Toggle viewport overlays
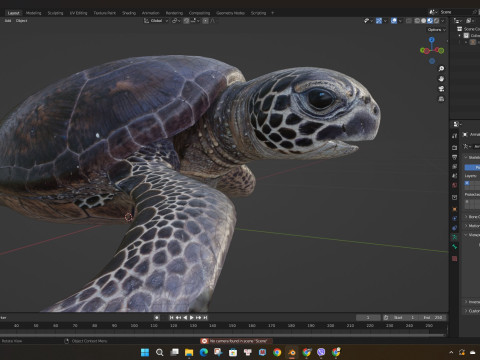This screenshot has width=480, height=360. (x=394, y=21)
